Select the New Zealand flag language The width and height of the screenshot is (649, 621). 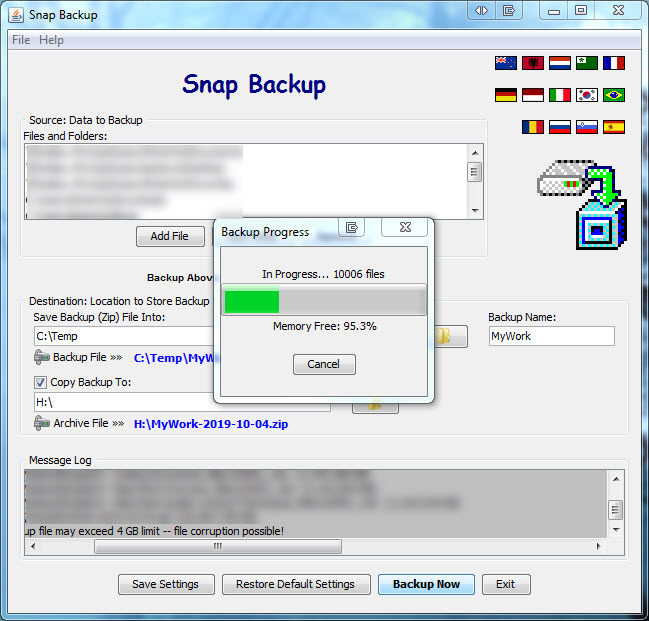click(x=505, y=63)
